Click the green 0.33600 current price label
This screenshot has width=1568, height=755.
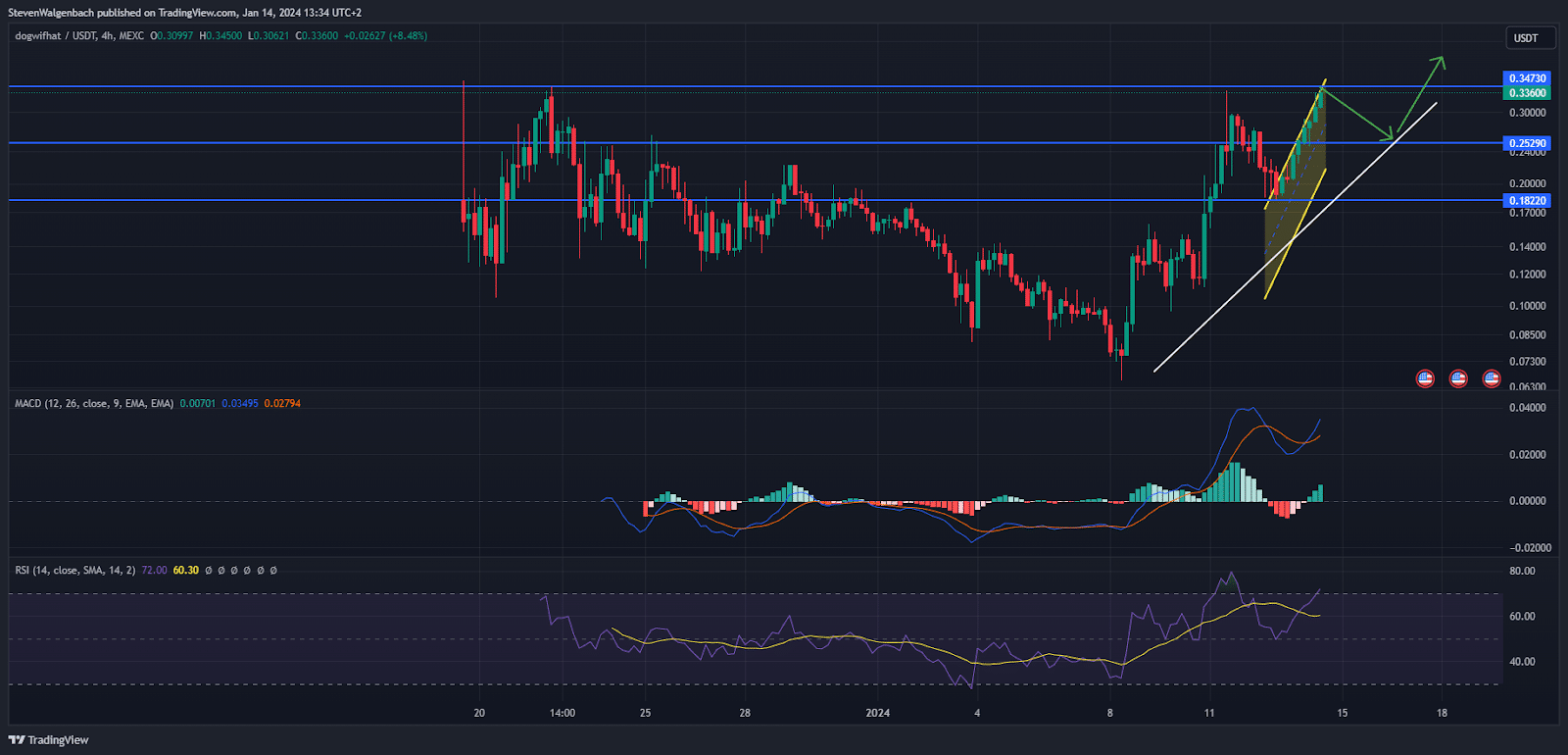tap(1527, 93)
